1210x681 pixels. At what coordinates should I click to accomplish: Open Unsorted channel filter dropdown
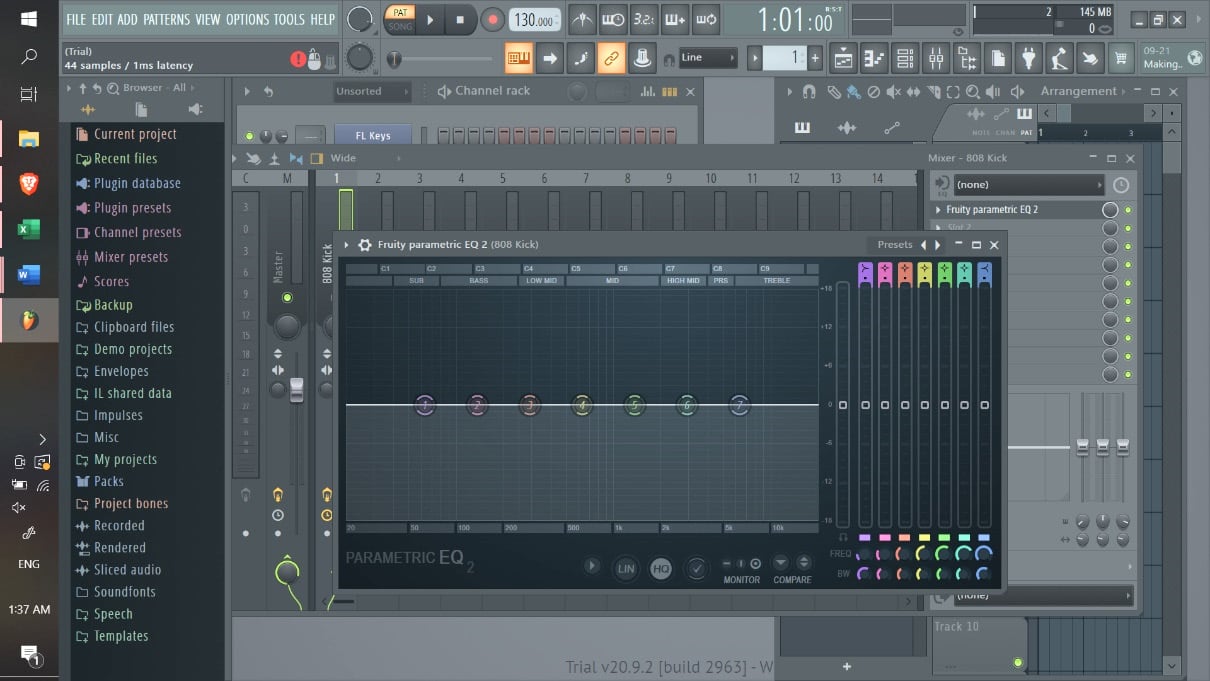pos(372,91)
